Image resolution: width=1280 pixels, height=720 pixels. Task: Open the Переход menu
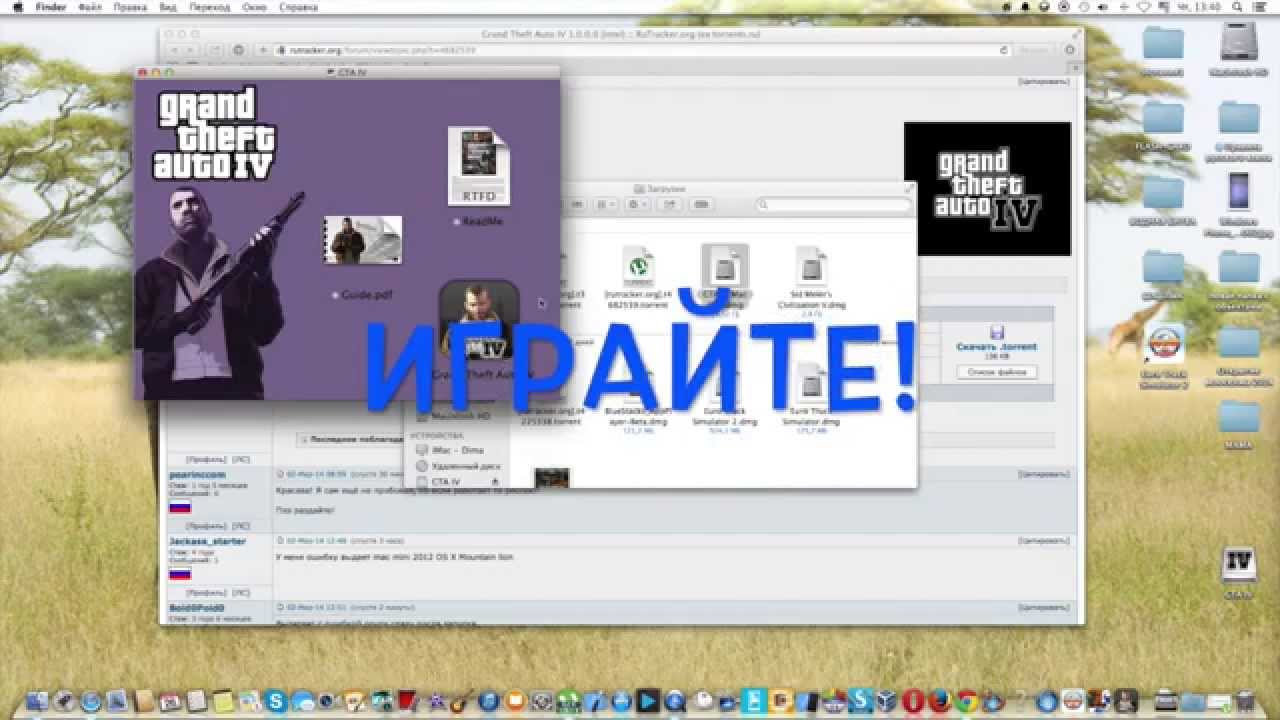209,6
